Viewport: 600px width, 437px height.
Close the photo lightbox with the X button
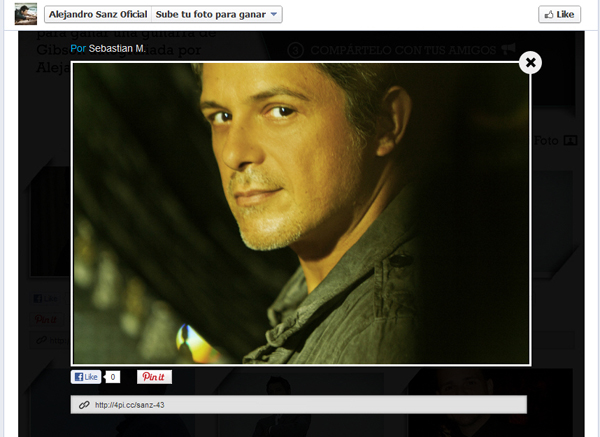[530, 62]
